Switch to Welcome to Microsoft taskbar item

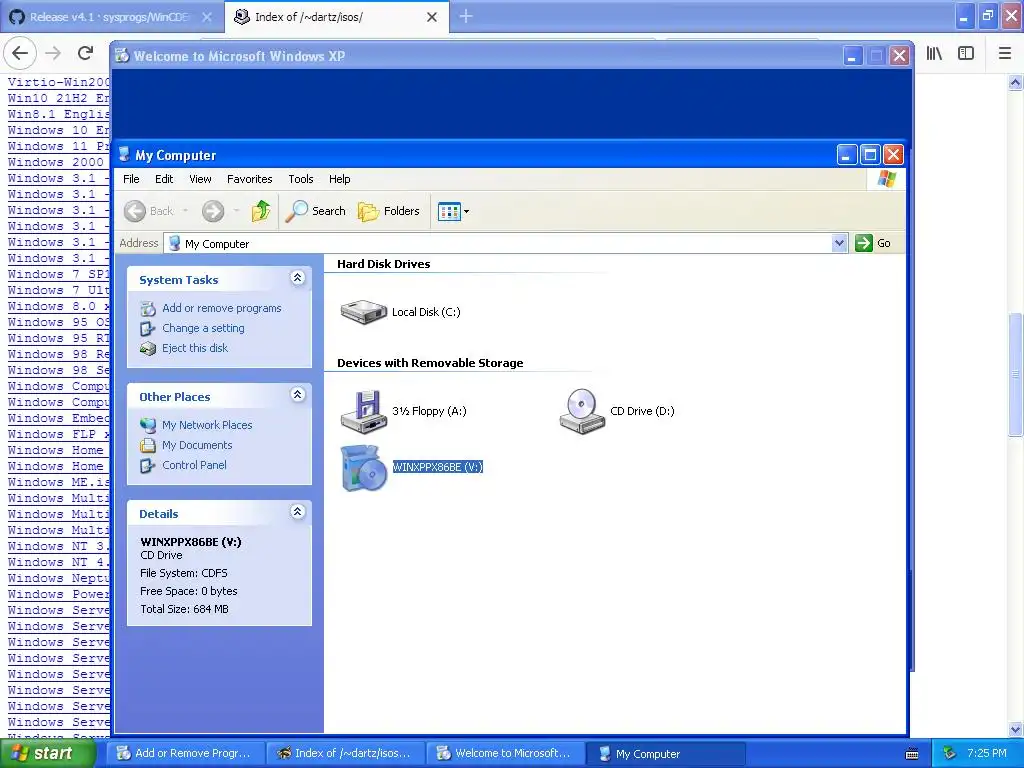(505, 754)
